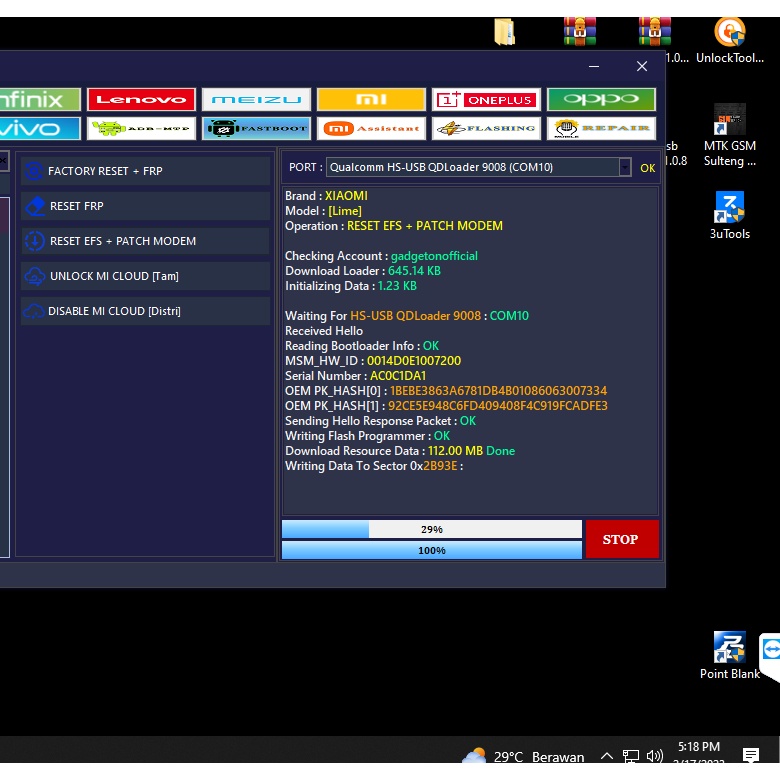This screenshot has height=780, width=780.
Task: Select the OnePlus brand tab
Action: tap(486, 99)
